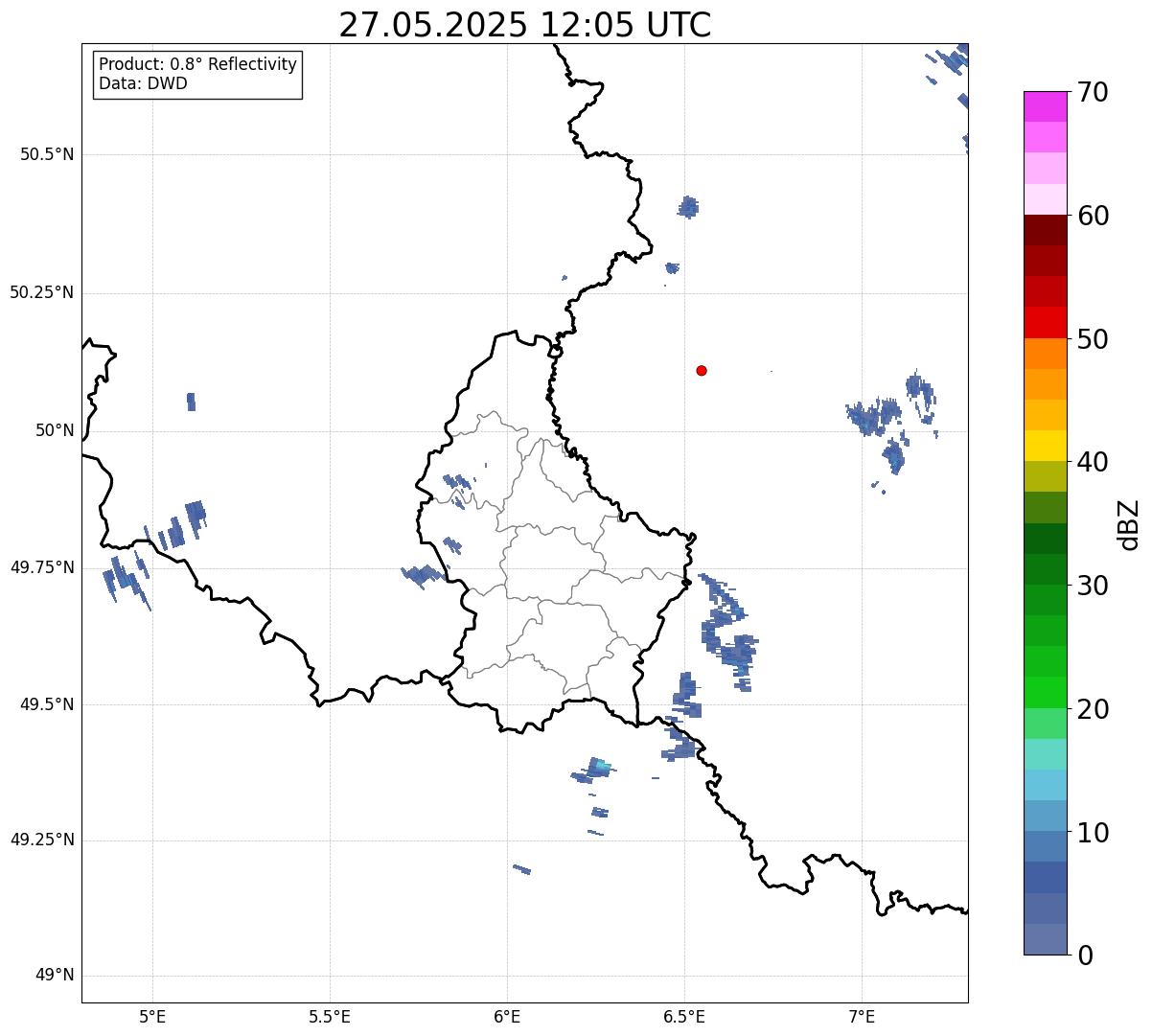
Task: Click the 50.25°N latitude label
Action: [42, 292]
